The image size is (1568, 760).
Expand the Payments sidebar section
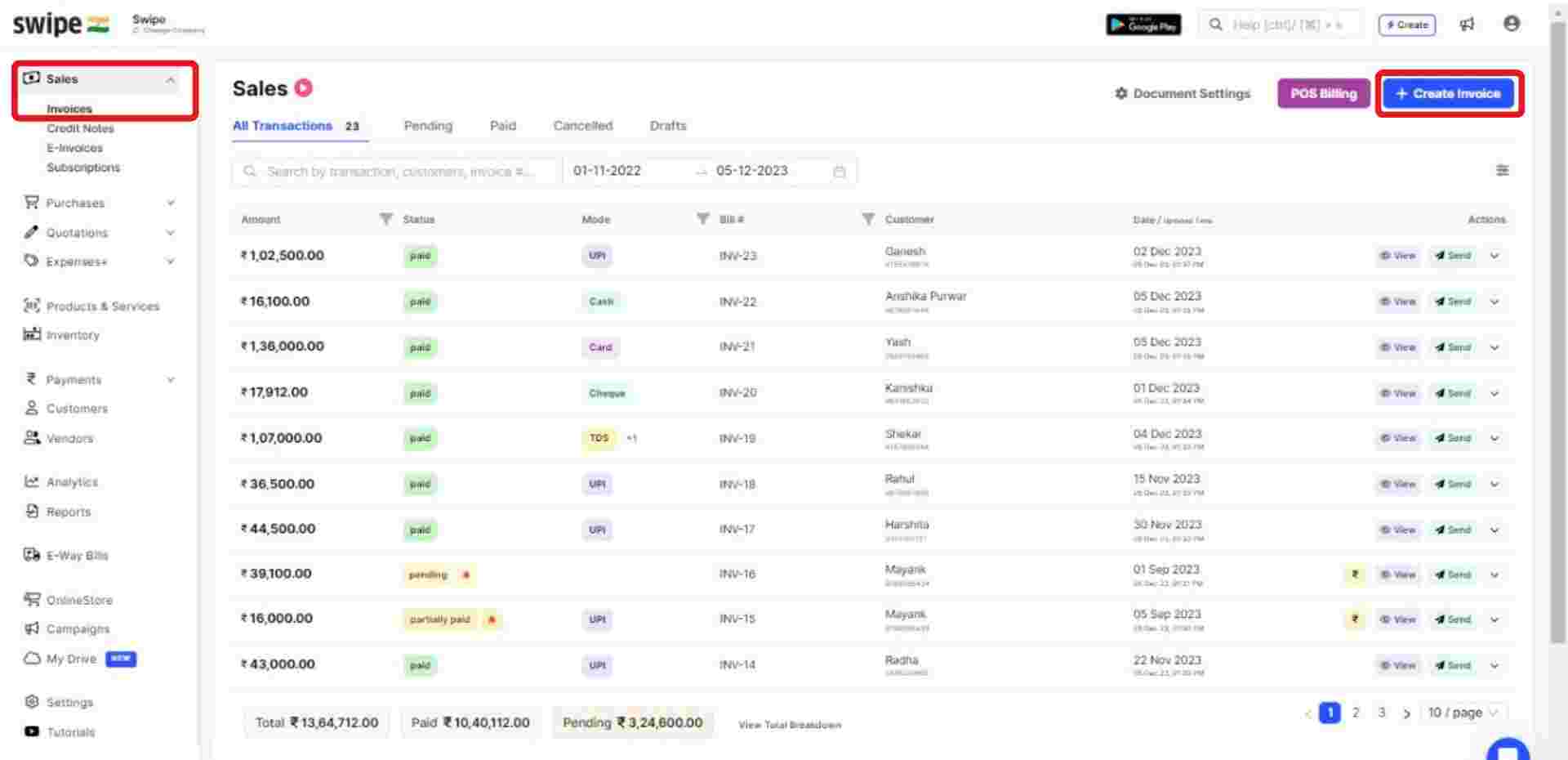tap(171, 380)
